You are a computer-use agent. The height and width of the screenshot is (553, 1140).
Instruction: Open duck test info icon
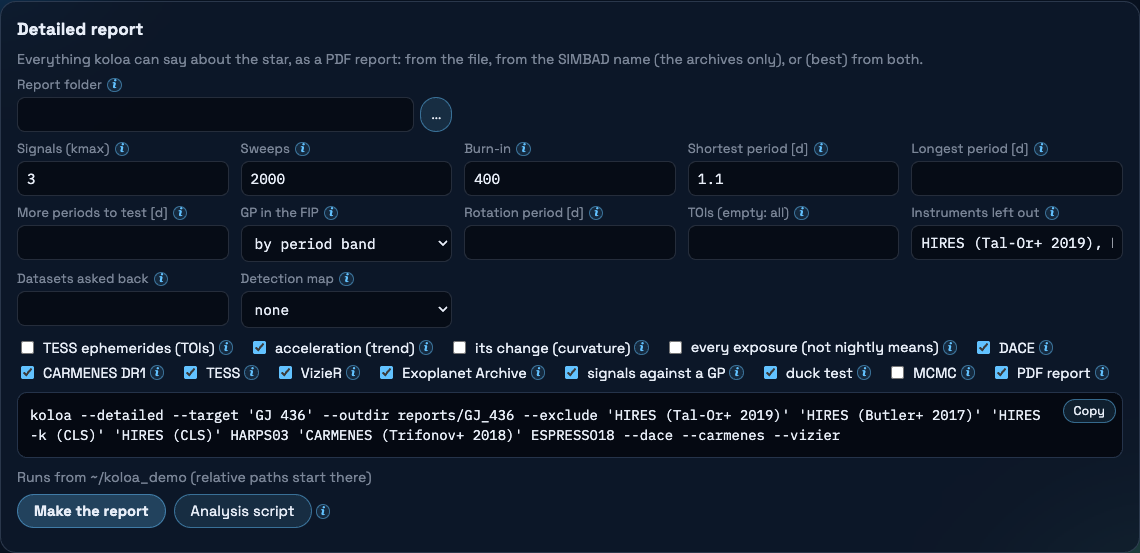point(864,373)
